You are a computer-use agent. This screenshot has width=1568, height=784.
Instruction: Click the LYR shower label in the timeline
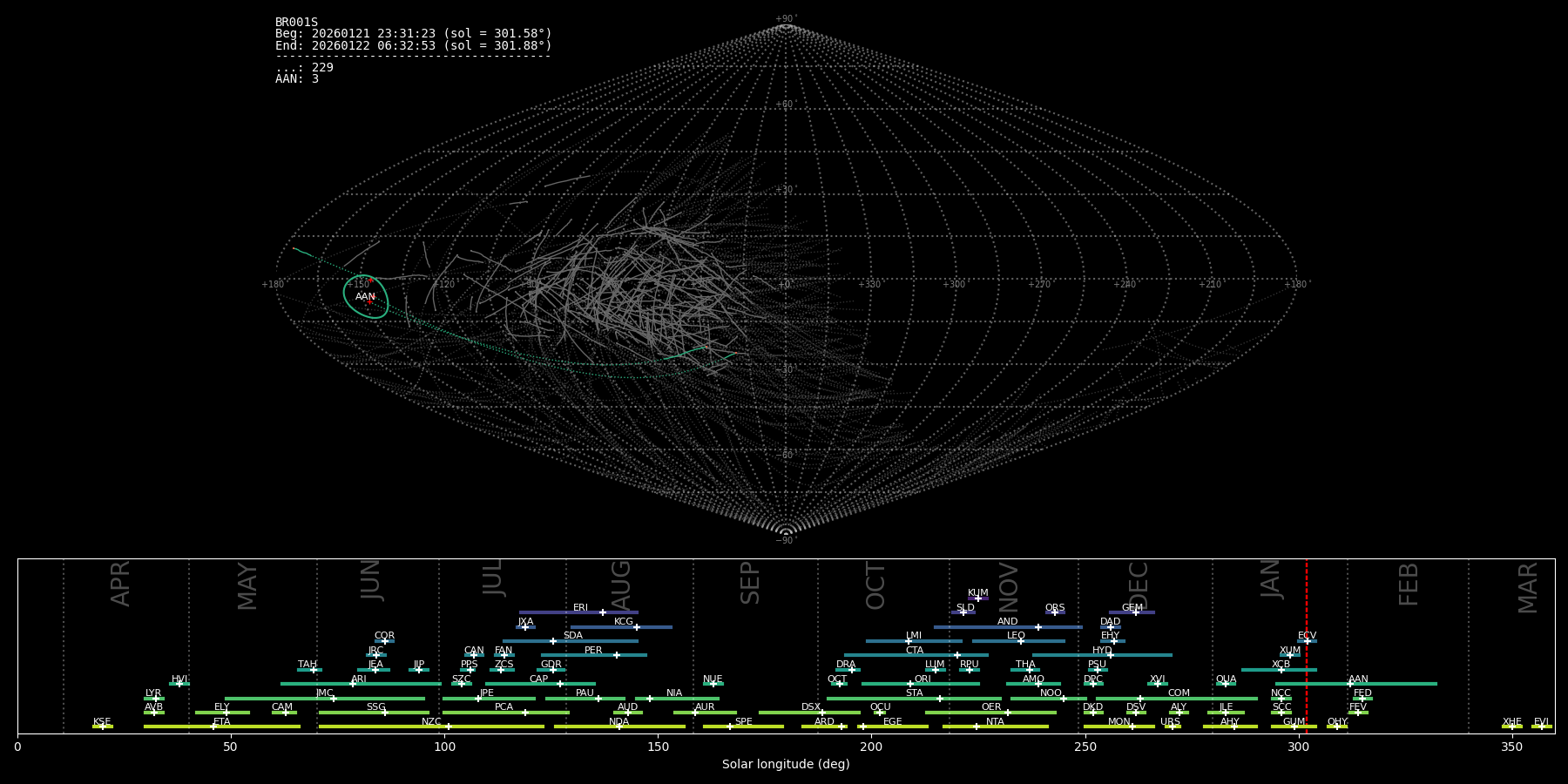pyautogui.click(x=153, y=693)
